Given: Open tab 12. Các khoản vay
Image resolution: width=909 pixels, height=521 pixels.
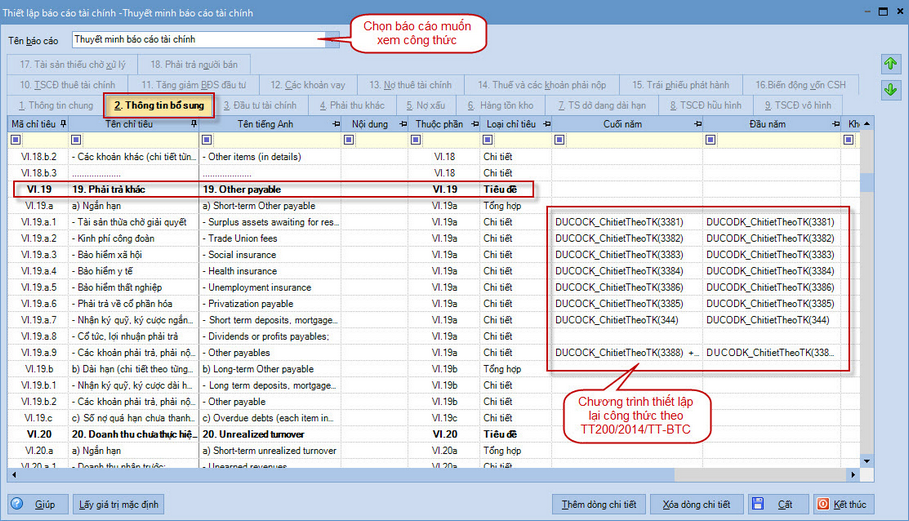Looking at the screenshot, I should 308,85.
